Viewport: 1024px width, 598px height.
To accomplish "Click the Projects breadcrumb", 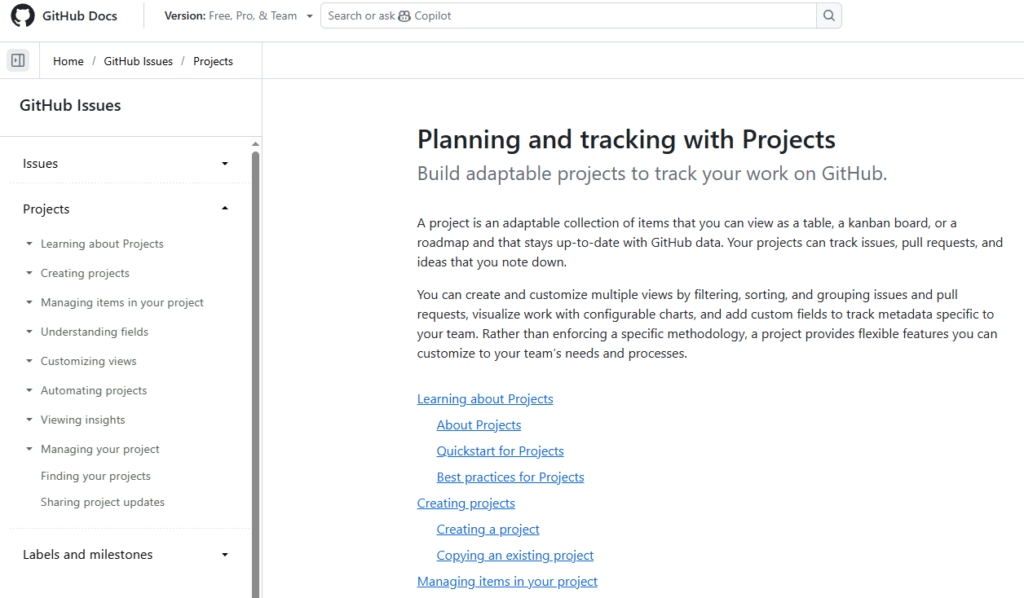I will [213, 61].
